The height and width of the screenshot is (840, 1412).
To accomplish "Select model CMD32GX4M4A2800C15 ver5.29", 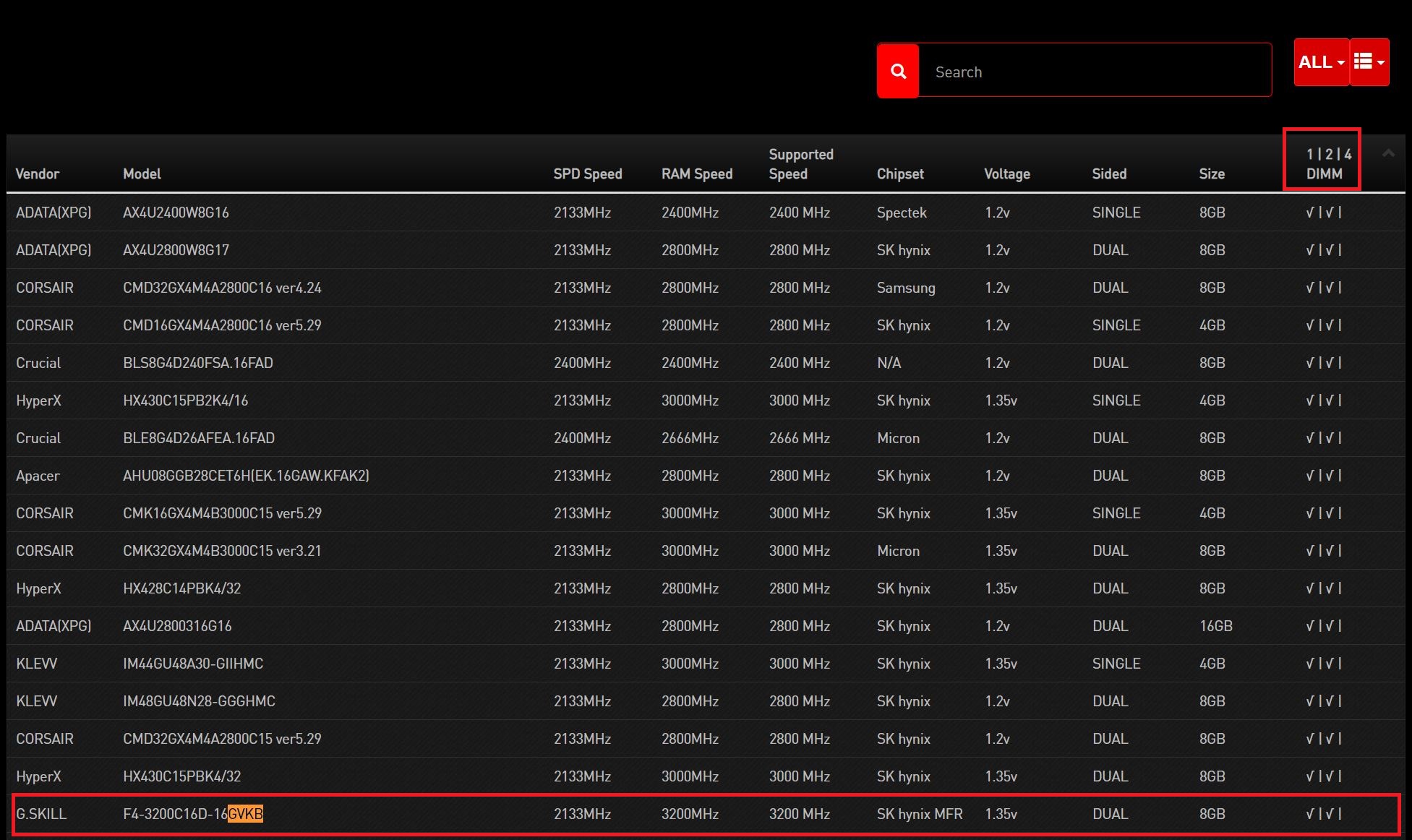I will (x=222, y=739).
